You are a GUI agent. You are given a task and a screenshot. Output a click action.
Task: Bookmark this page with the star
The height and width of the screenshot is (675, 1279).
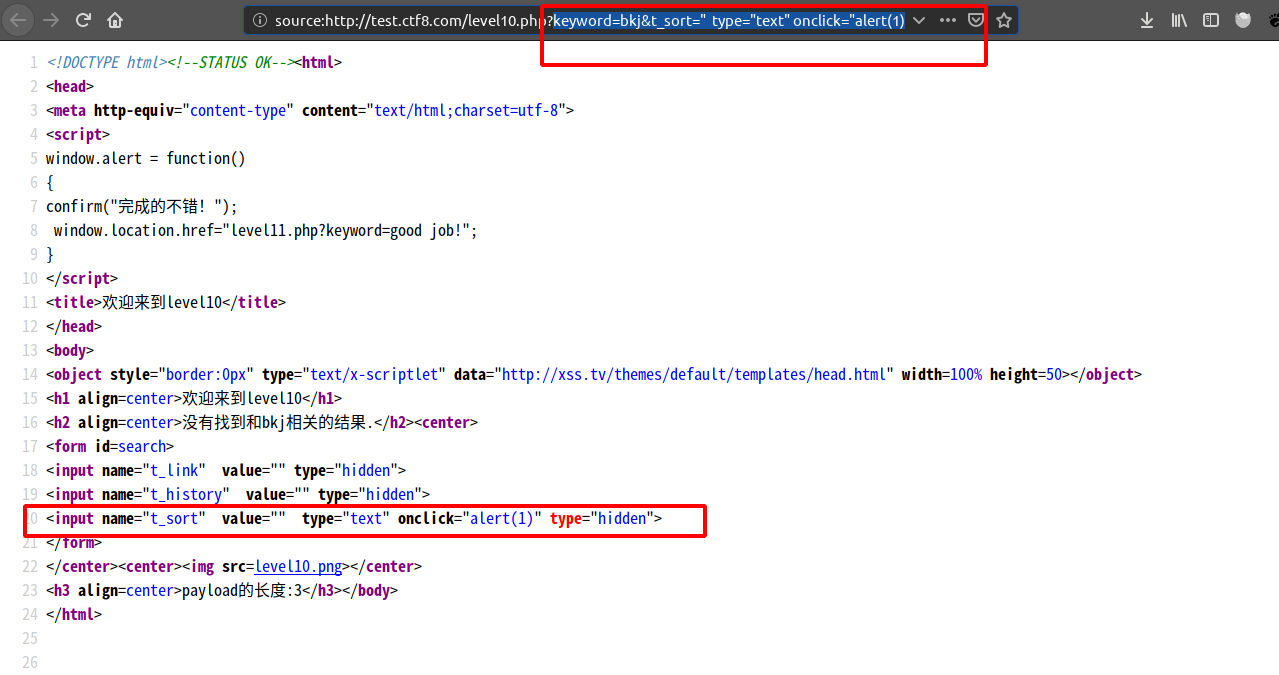coord(1004,20)
